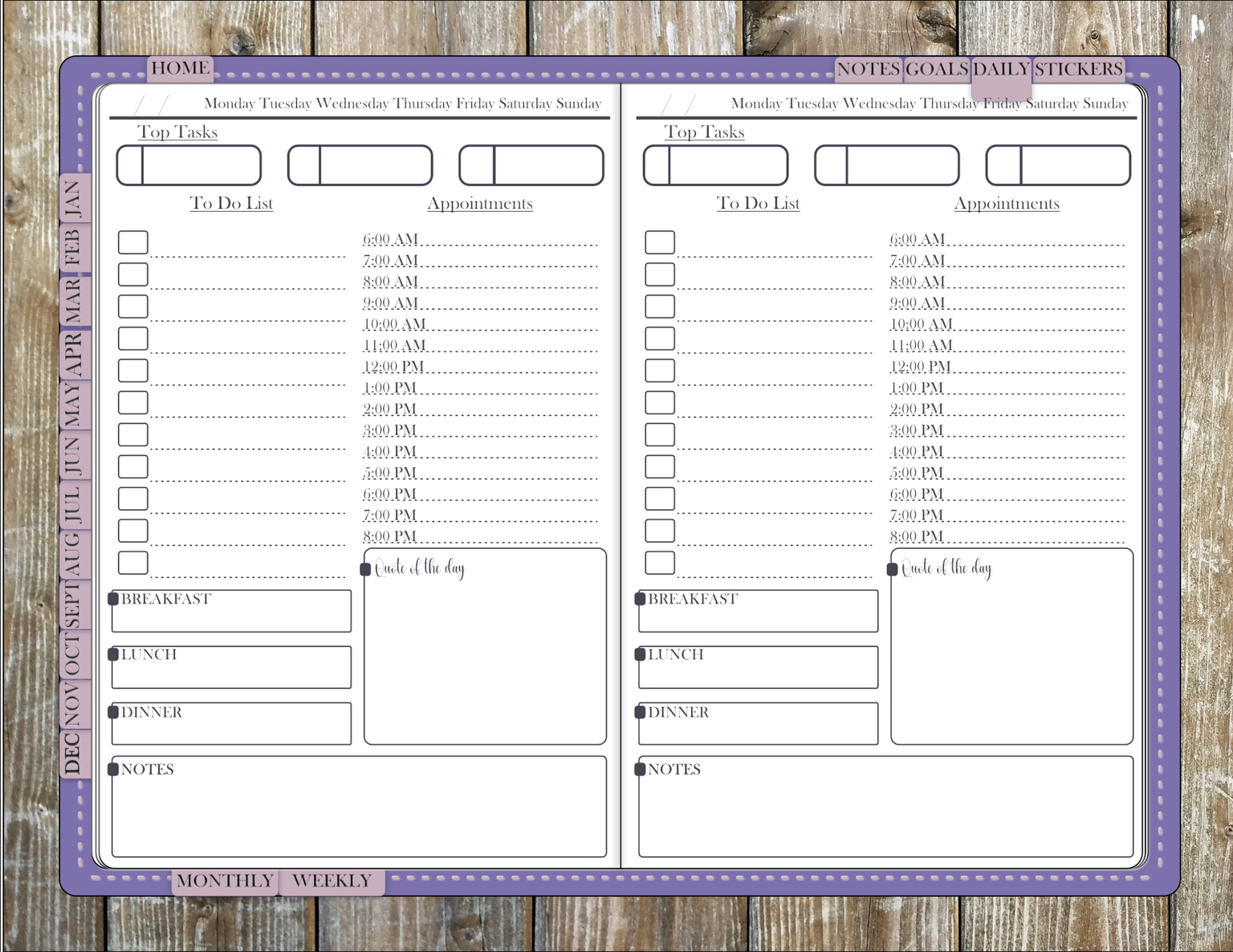Mark Tuesday in the right page header
Screen dimensions: 1233x952
tap(812, 104)
